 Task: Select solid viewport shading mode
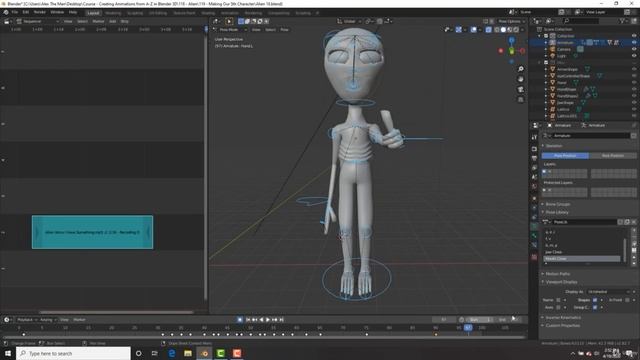(503, 30)
